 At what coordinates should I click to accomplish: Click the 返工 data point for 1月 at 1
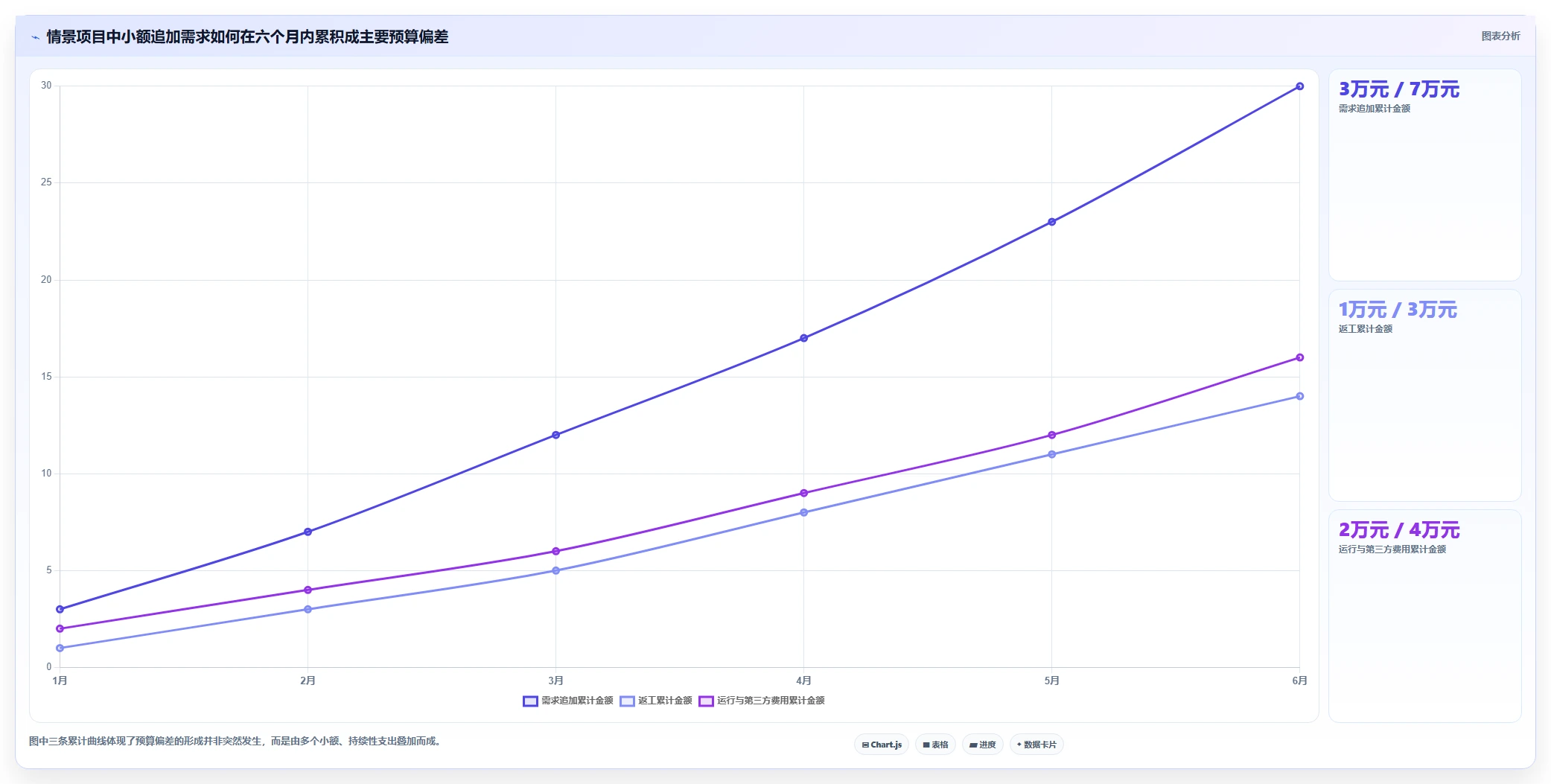(60, 648)
